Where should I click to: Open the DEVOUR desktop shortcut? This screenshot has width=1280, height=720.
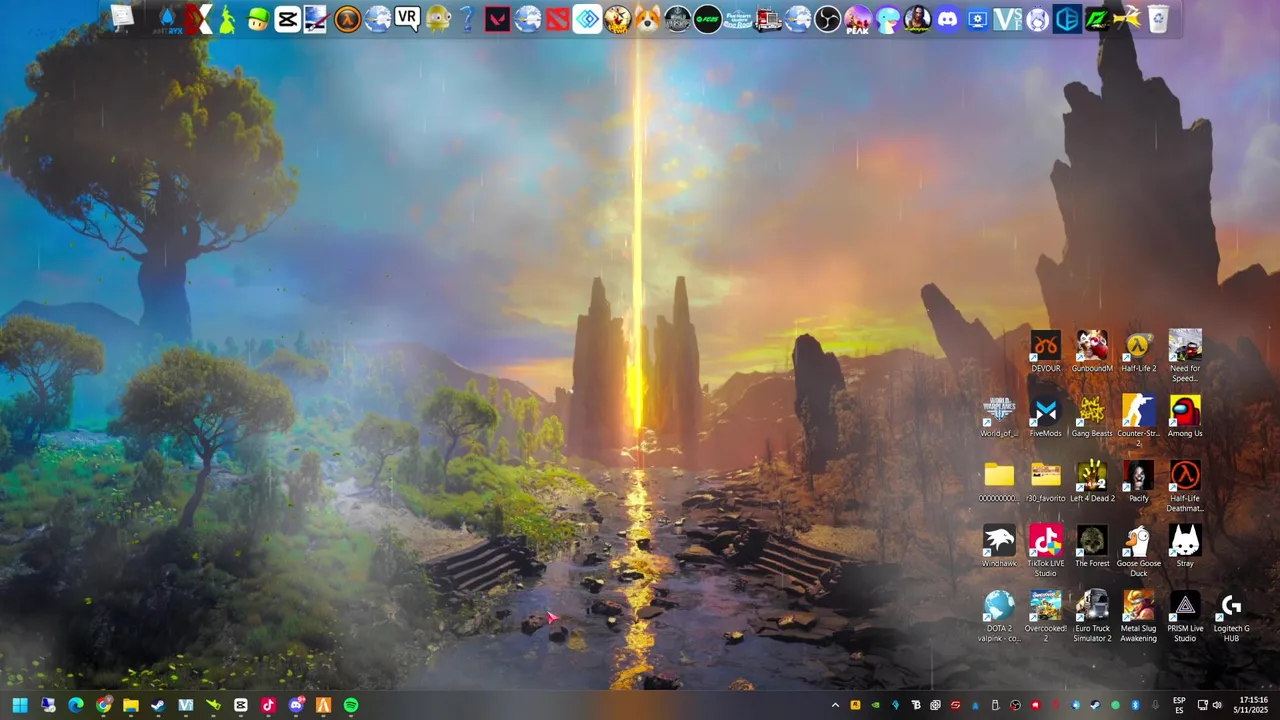[x=1045, y=352]
